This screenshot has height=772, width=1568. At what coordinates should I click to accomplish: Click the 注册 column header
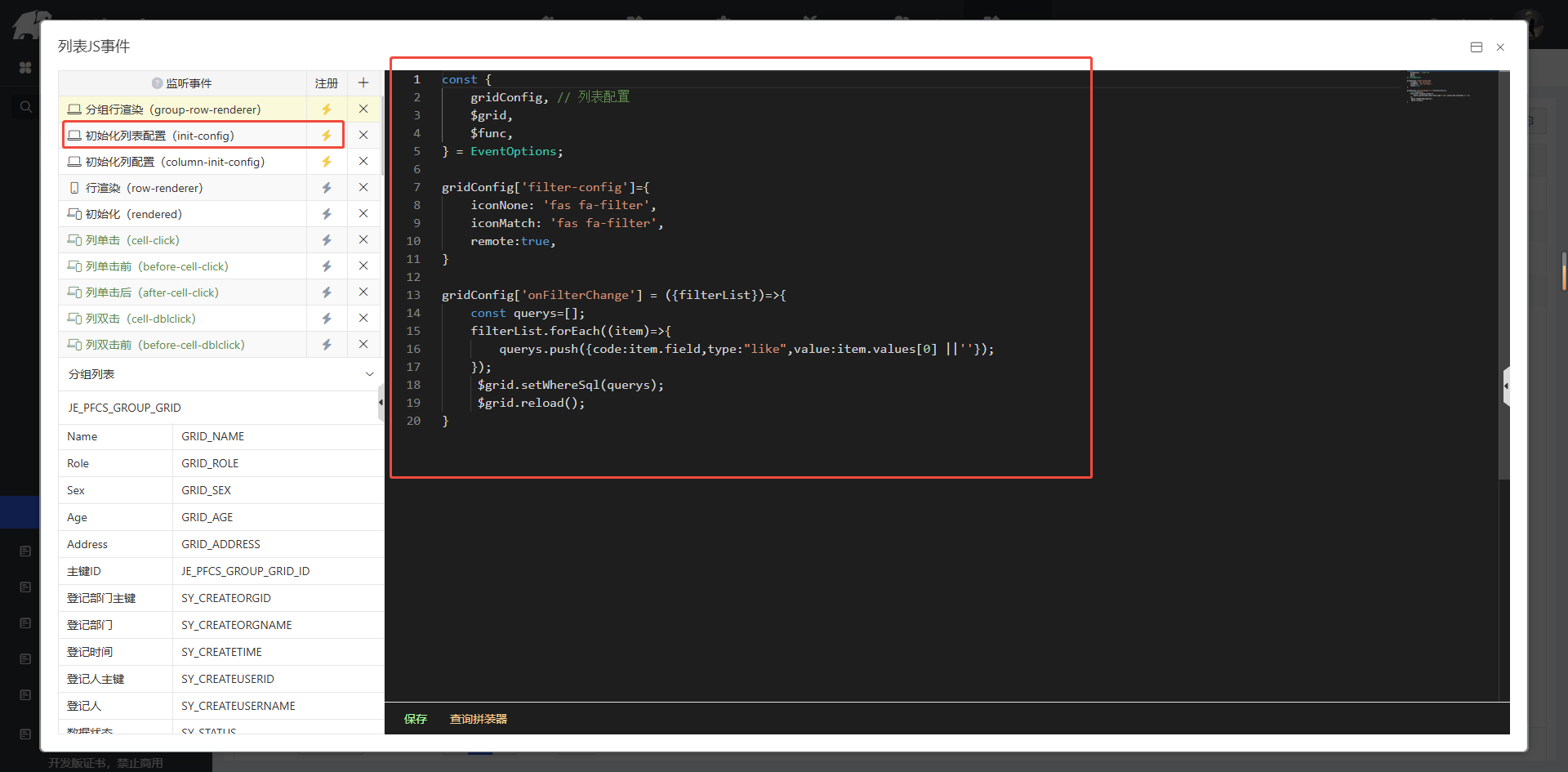pos(327,83)
